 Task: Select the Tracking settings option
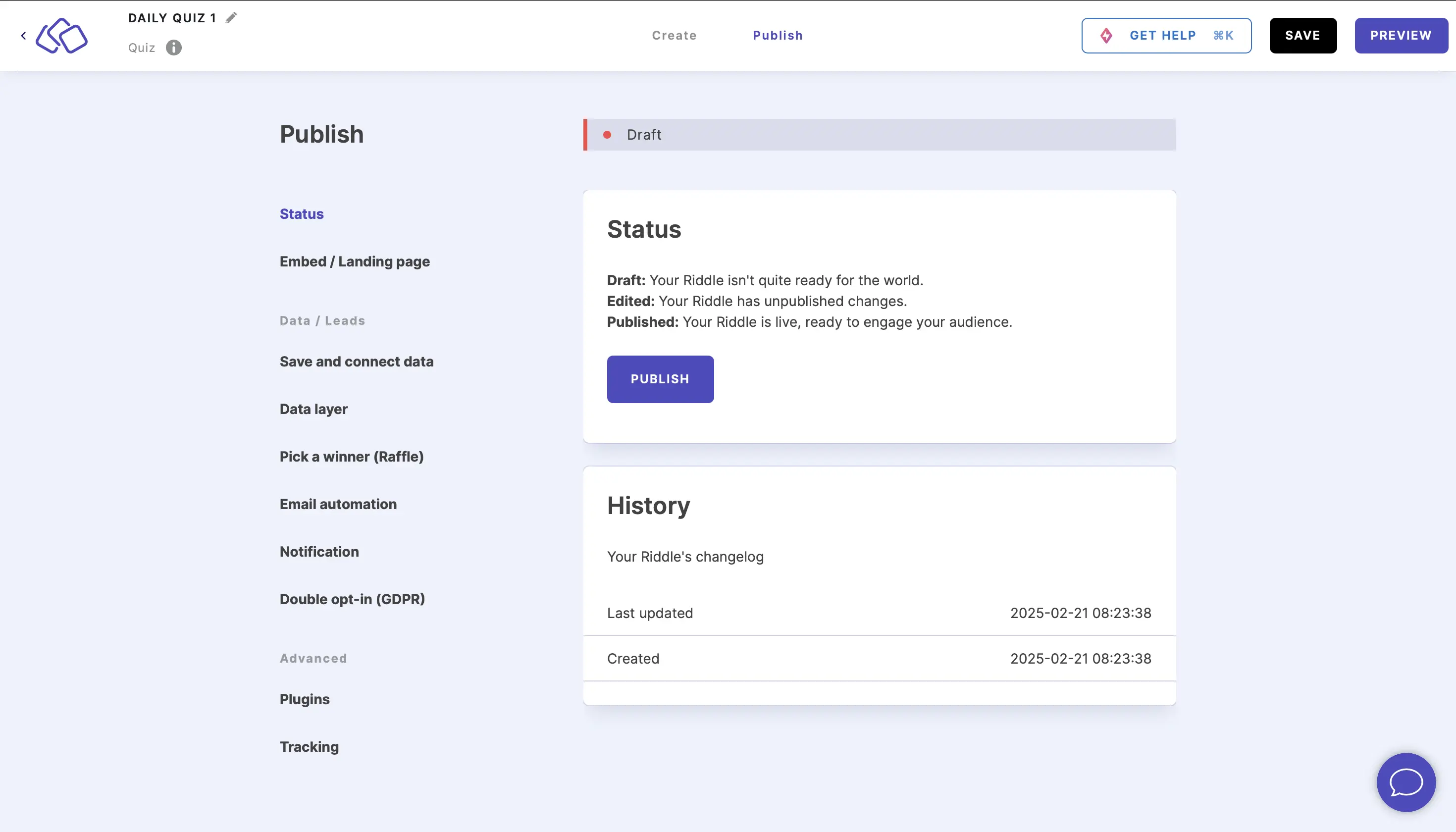[x=309, y=746]
